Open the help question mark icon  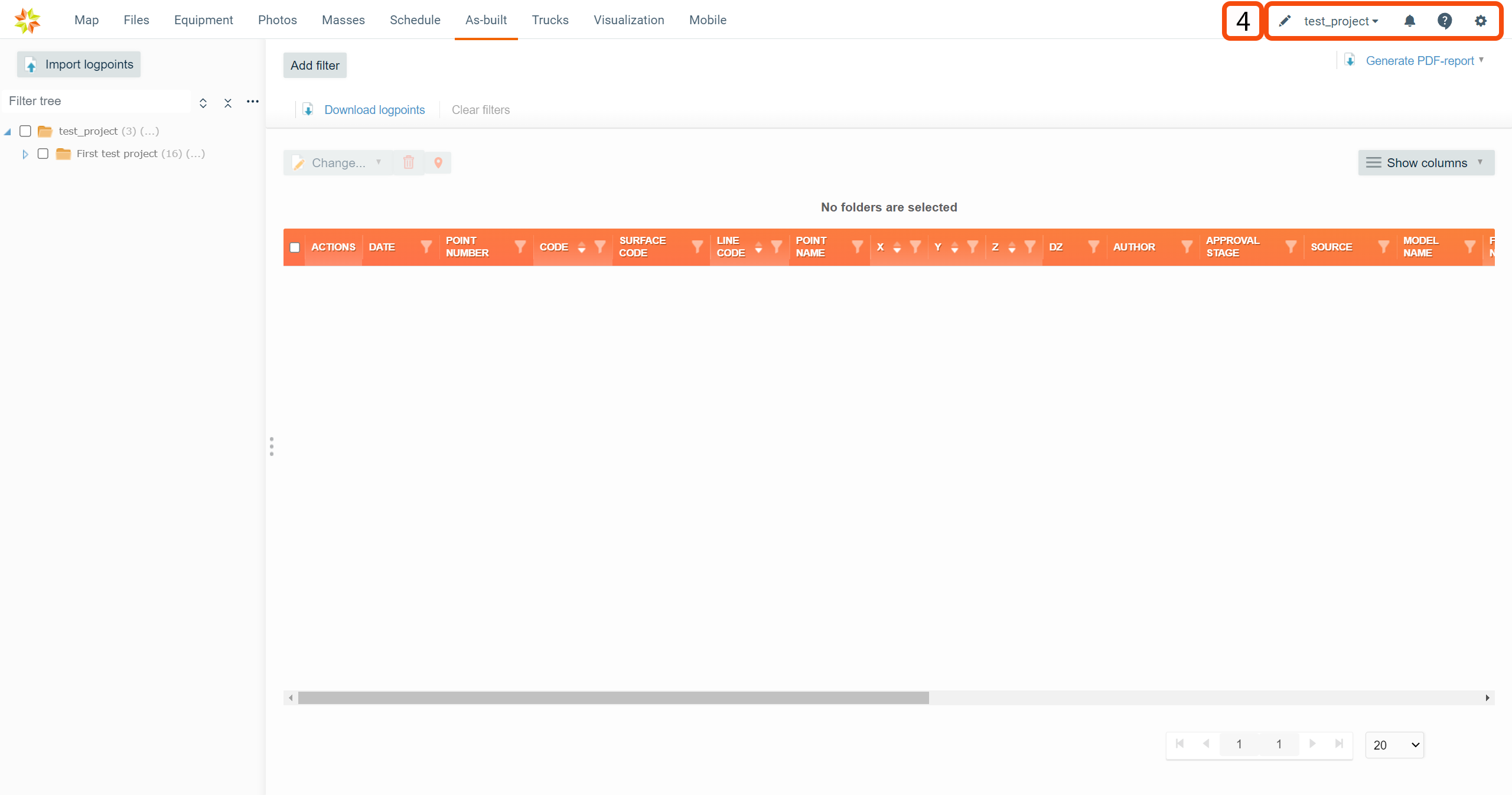1445,21
